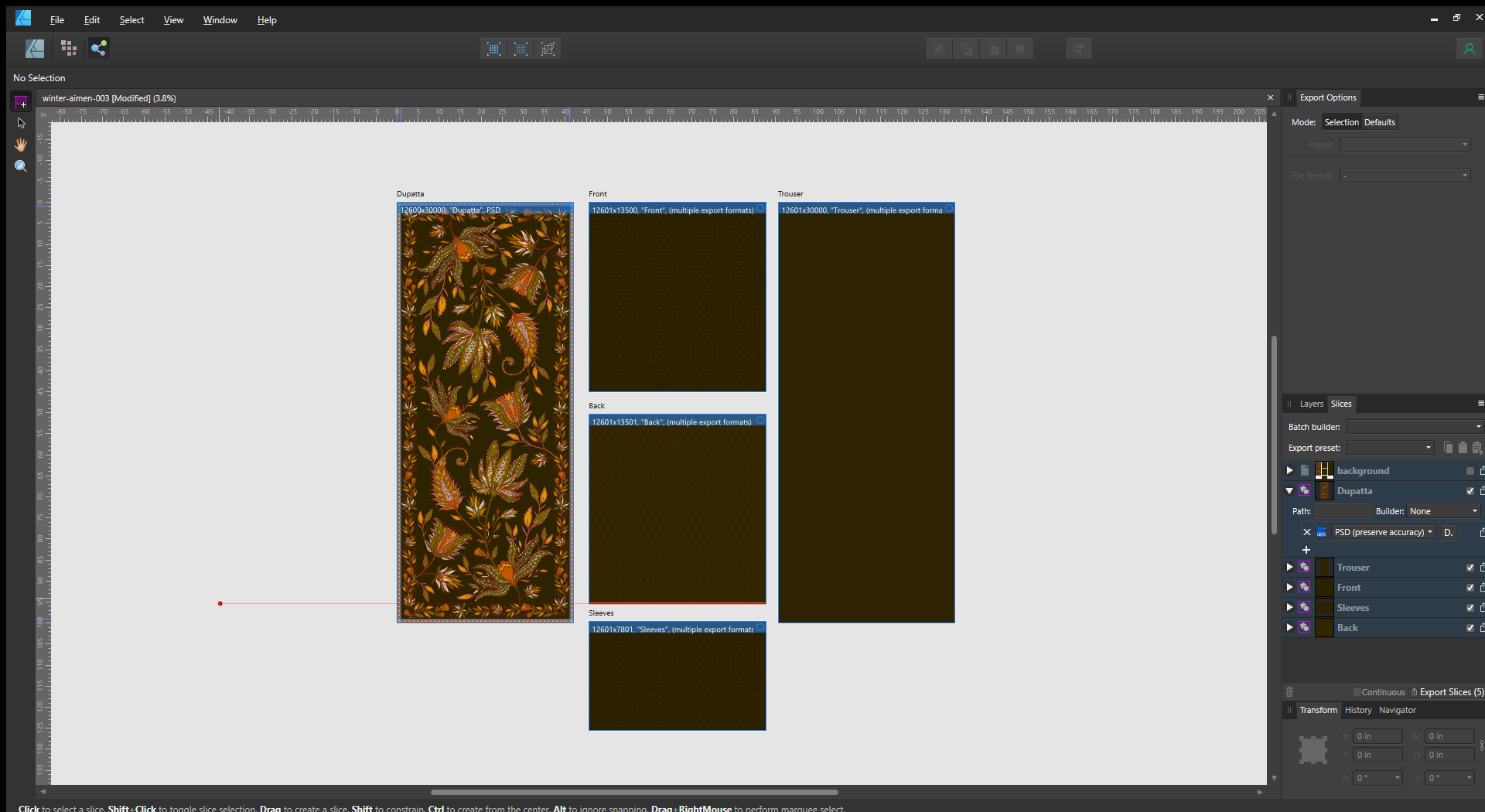Click the create export preset icon
The width and height of the screenshot is (1485, 812).
point(1477,448)
